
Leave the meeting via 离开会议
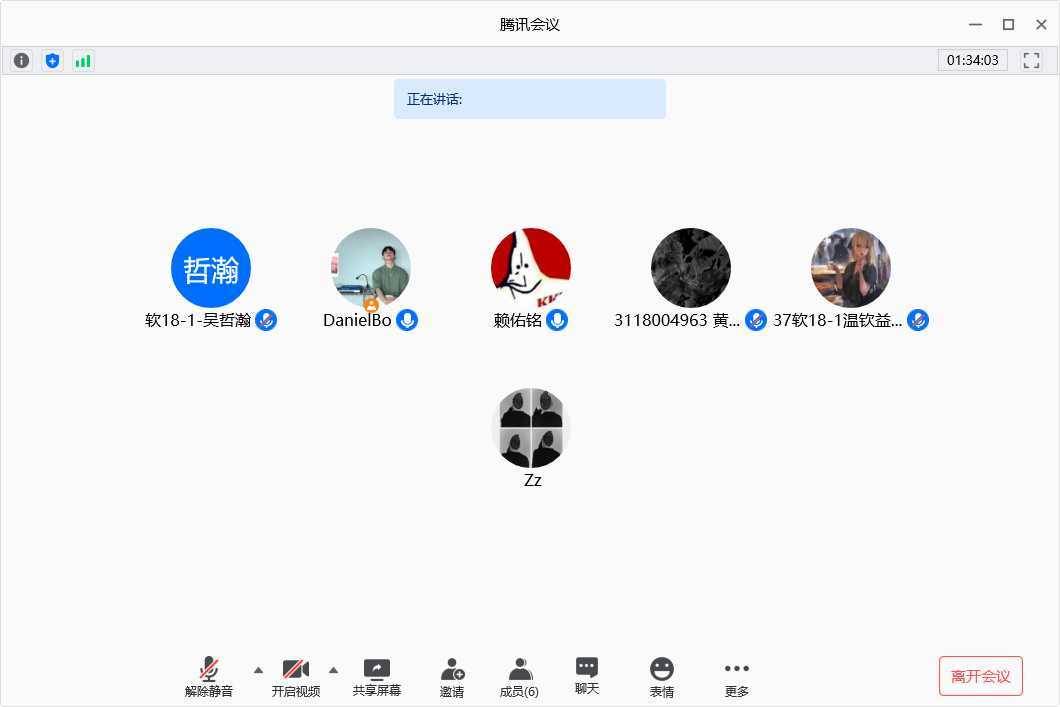pyautogui.click(x=981, y=676)
